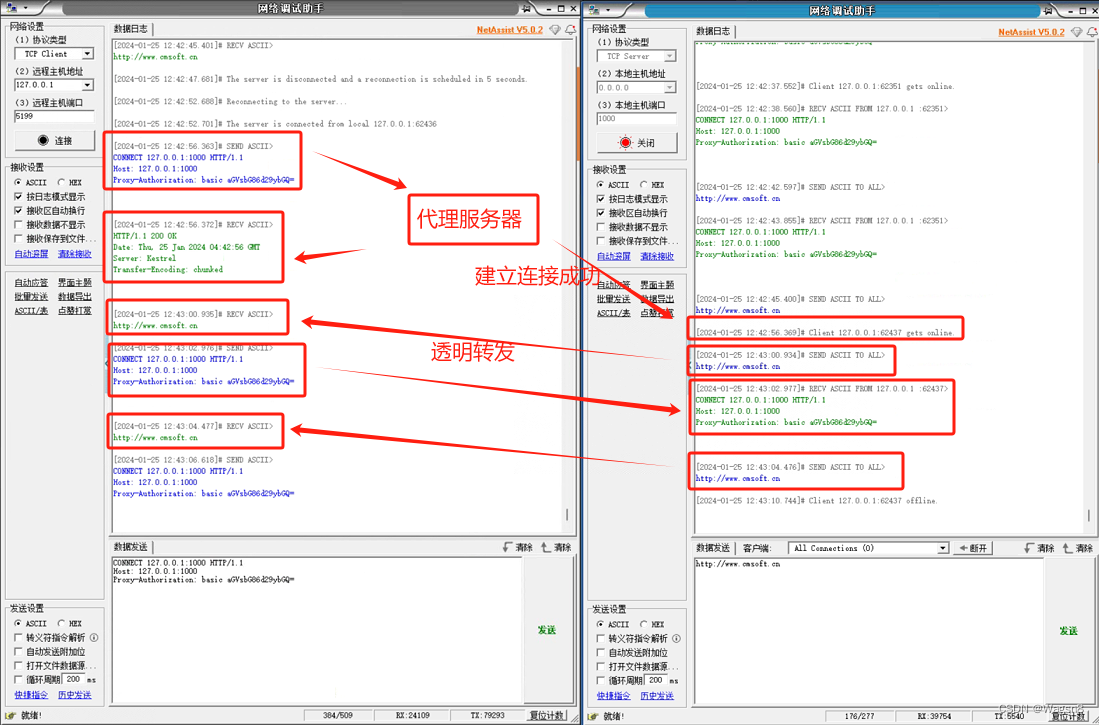Image resolution: width=1099 pixels, height=725 pixels.
Task: Click the down-arrow 清除 in server send panel
Action: 1039,548
